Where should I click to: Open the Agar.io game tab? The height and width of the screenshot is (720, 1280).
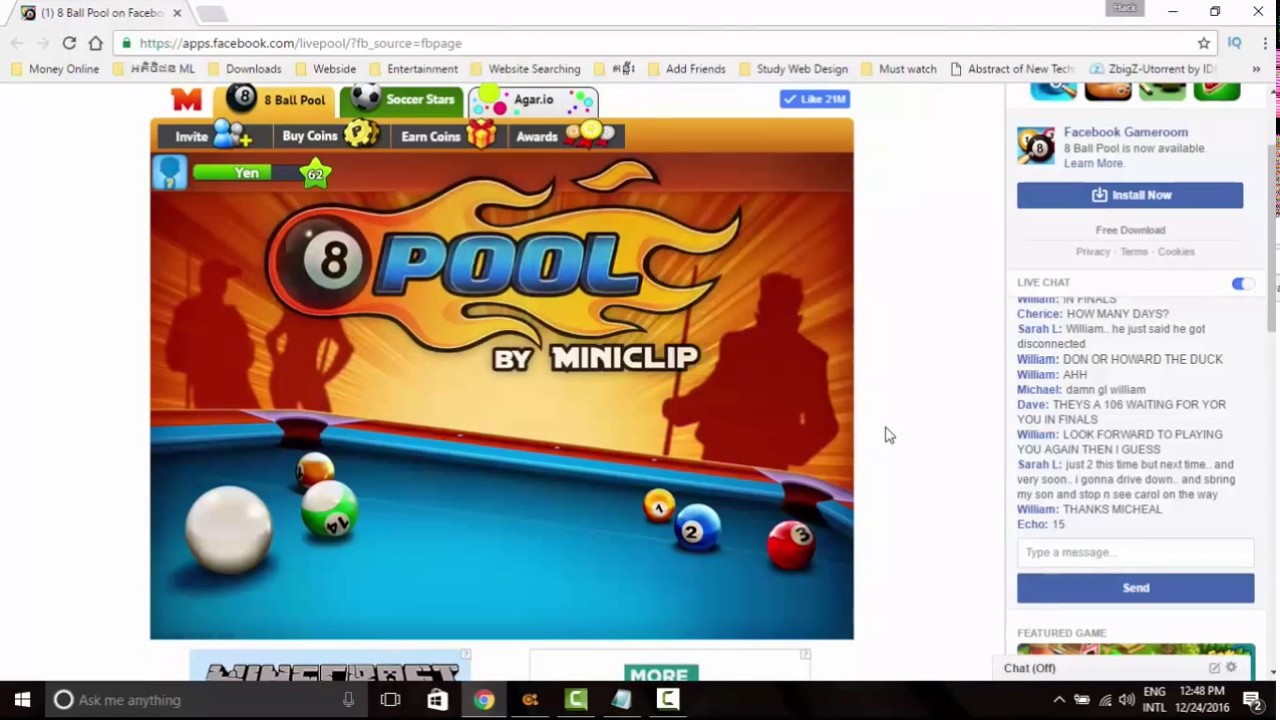click(x=533, y=100)
